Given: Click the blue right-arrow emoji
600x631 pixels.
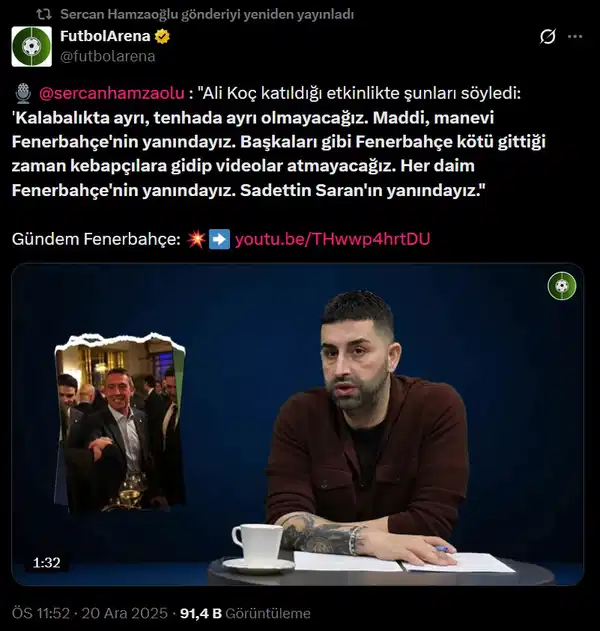Looking at the screenshot, I should click(219, 239).
